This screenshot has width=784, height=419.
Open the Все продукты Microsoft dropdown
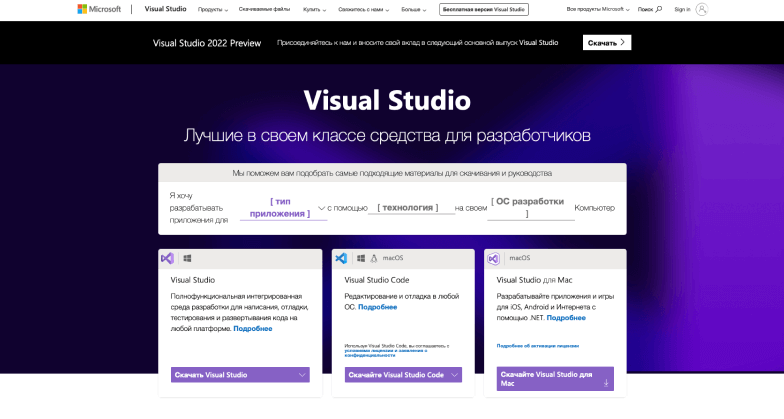pos(598,10)
